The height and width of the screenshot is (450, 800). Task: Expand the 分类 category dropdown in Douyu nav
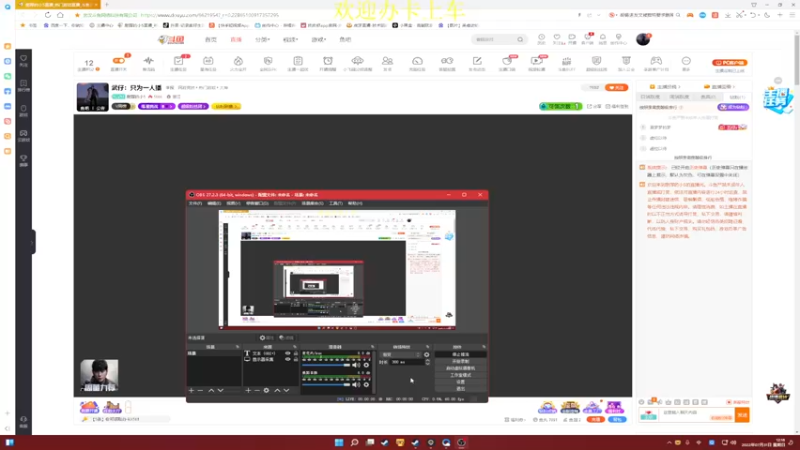coord(262,39)
